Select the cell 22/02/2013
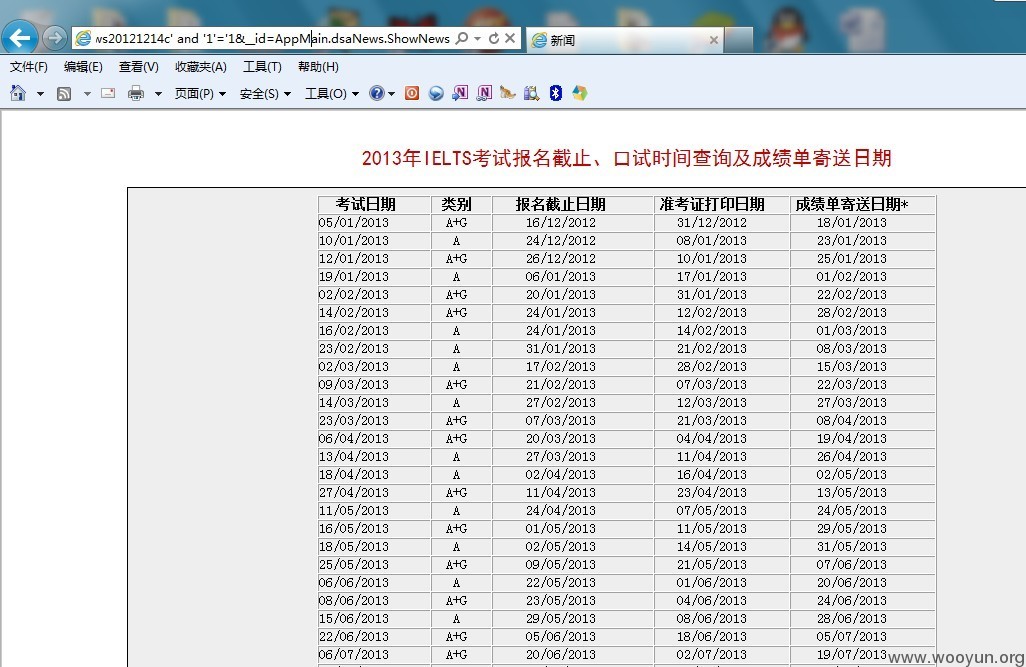 [851, 295]
